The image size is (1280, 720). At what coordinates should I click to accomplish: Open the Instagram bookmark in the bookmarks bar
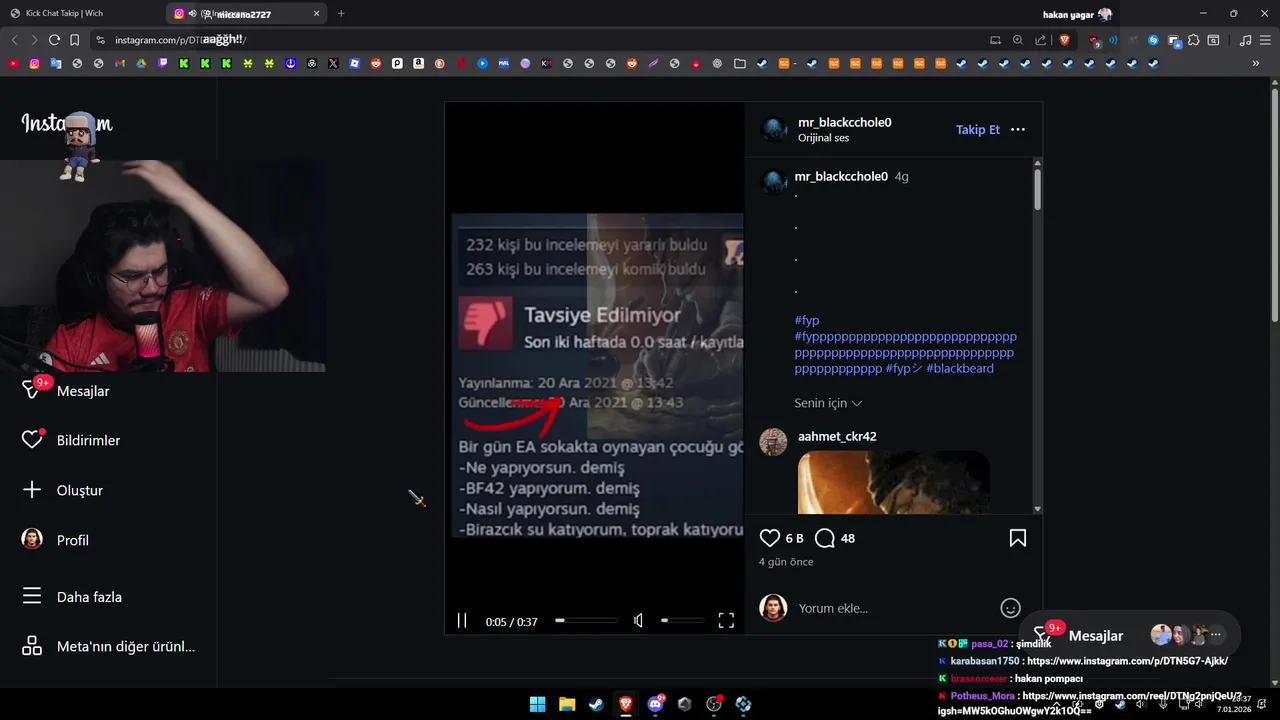34,63
